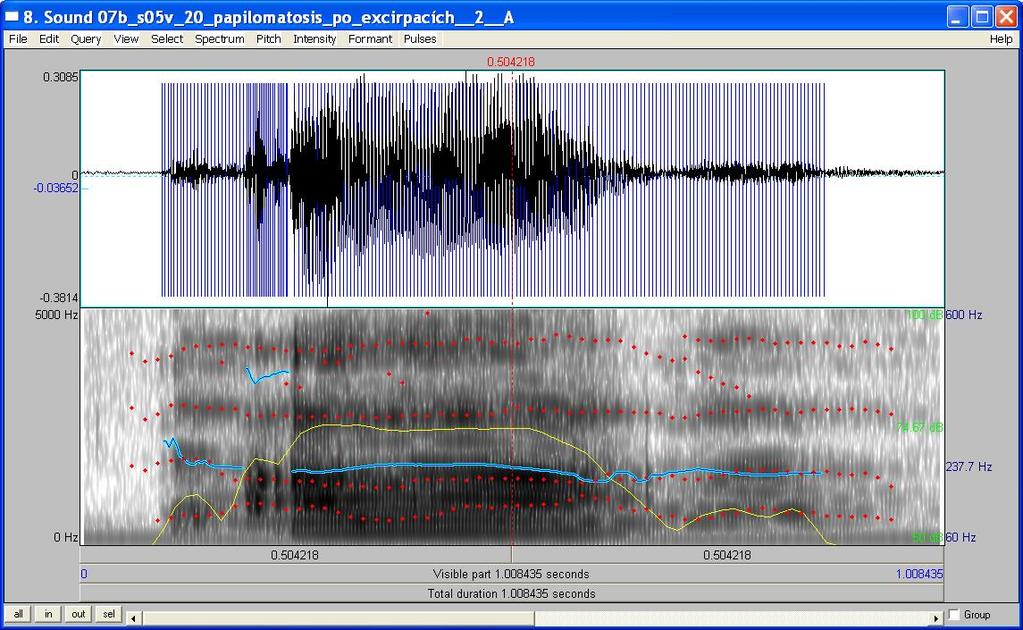Open the Intensity menu
1023x630 pixels.
314,39
